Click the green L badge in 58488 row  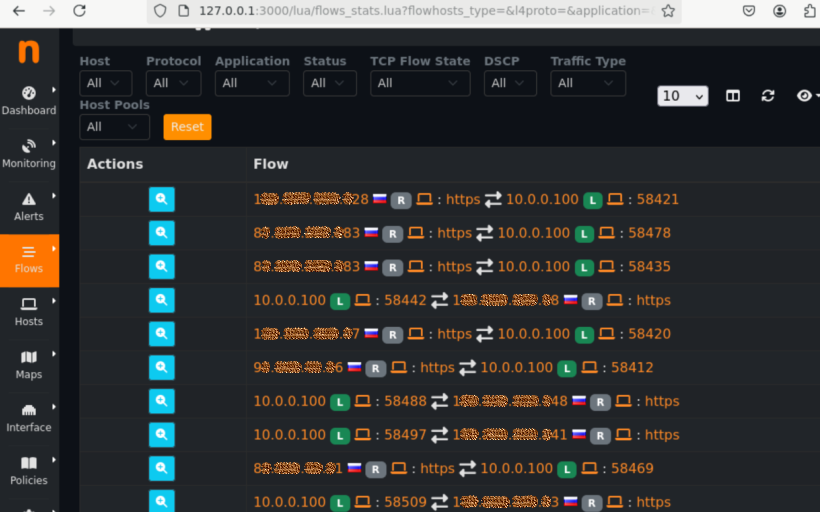click(340, 402)
